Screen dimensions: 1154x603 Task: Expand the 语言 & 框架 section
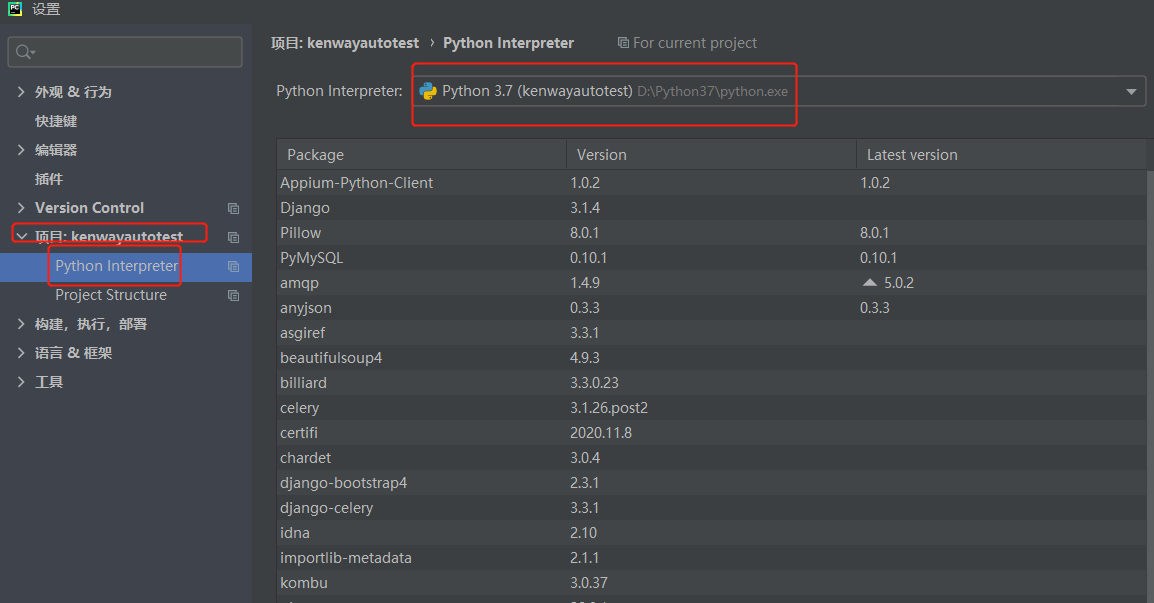pos(21,353)
